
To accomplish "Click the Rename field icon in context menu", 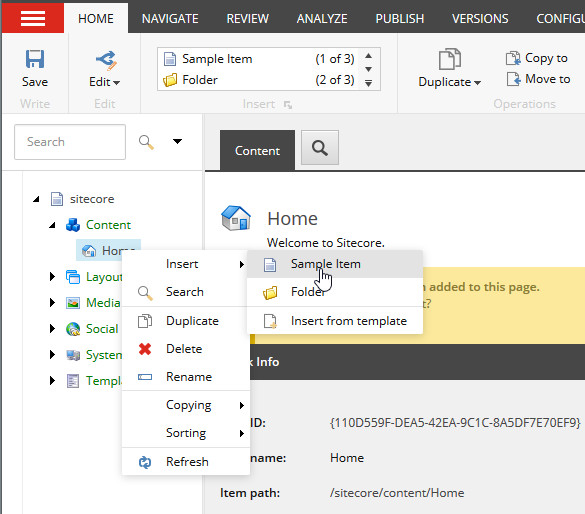I will 145,377.
